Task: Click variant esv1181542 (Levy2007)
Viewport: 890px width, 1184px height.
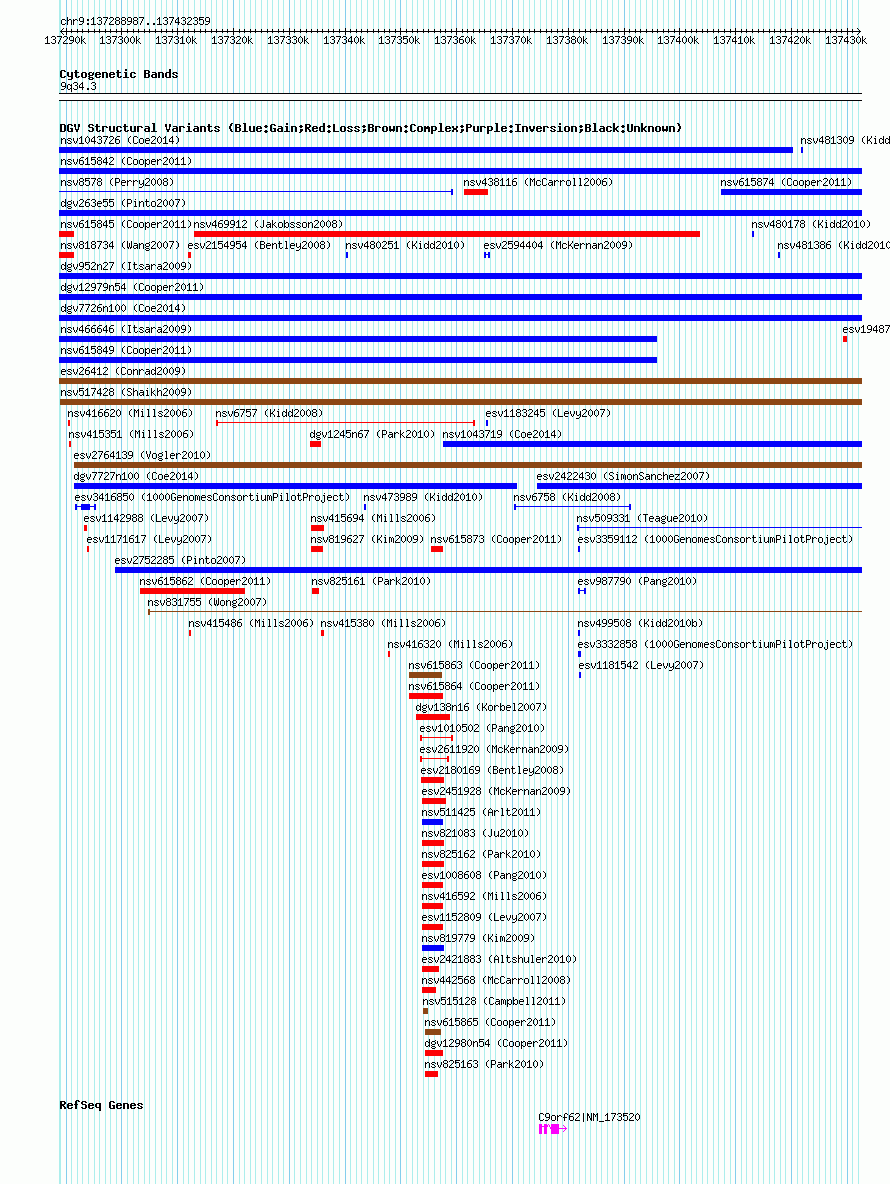Action: coord(641,665)
